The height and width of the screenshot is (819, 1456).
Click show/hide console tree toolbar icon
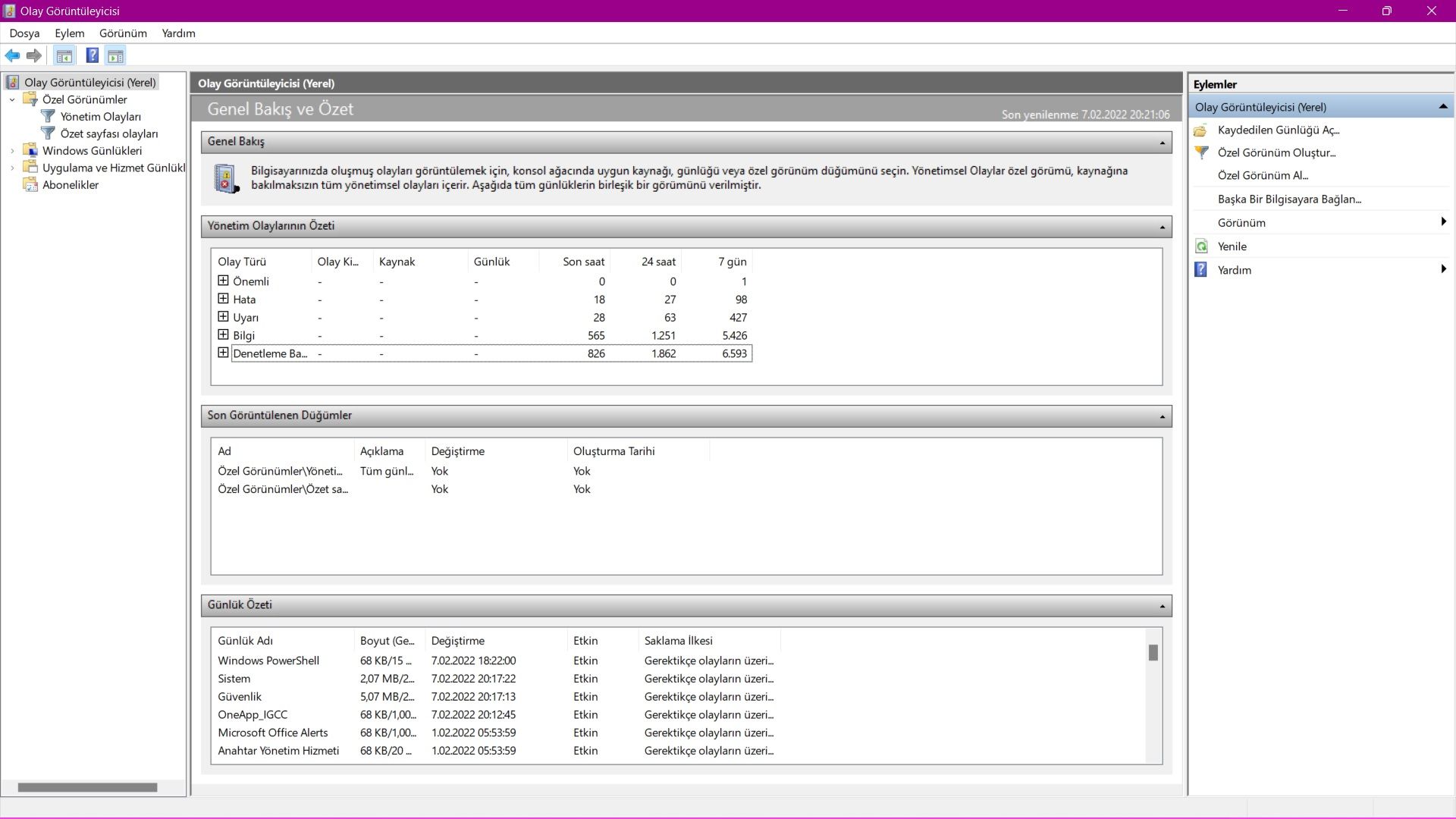click(x=64, y=55)
